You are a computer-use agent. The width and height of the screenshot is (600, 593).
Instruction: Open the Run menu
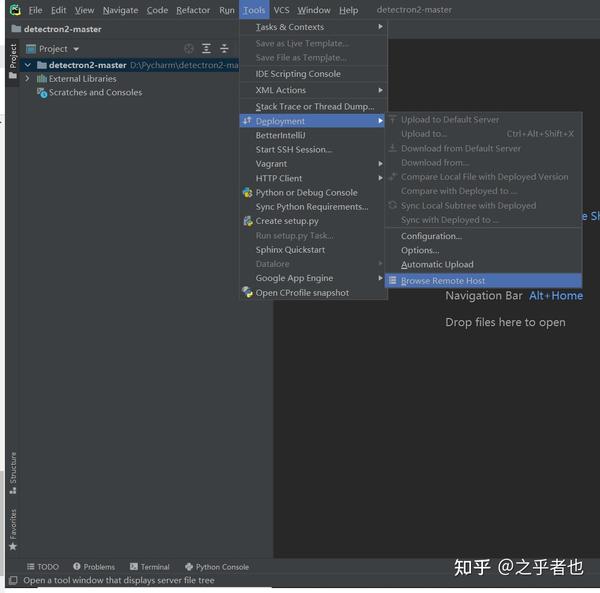point(227,10)
